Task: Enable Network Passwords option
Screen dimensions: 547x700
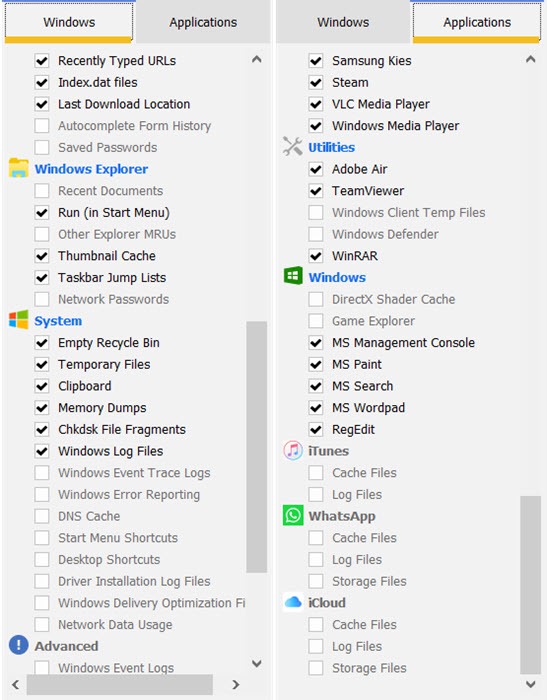Action: coord(42,299)
